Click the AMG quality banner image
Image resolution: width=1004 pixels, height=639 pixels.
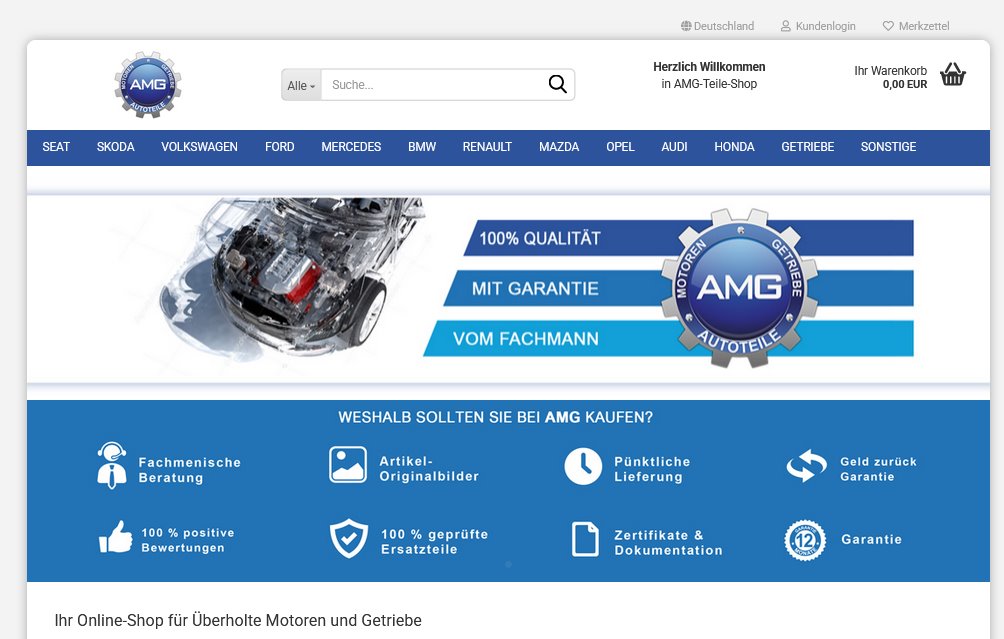click(508, 288)
